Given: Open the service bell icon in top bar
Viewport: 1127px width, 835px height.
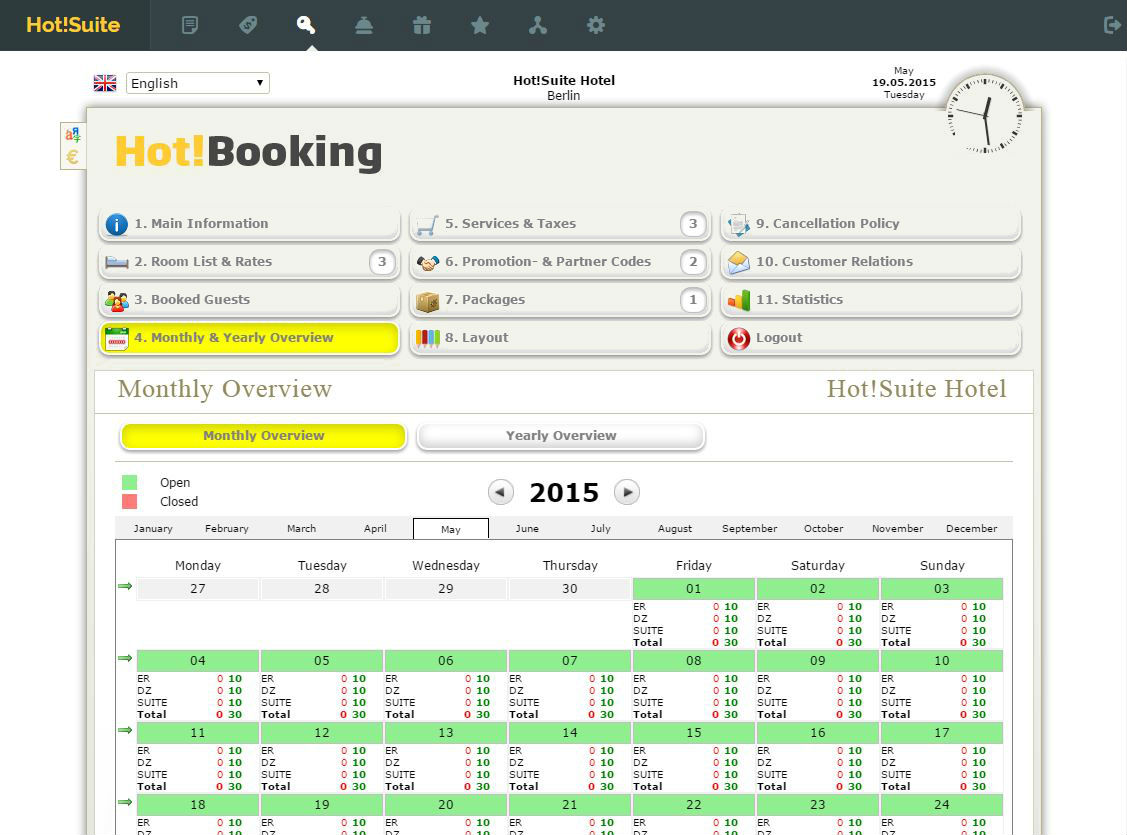Looking at the screenshot, I should pos(364,25).
